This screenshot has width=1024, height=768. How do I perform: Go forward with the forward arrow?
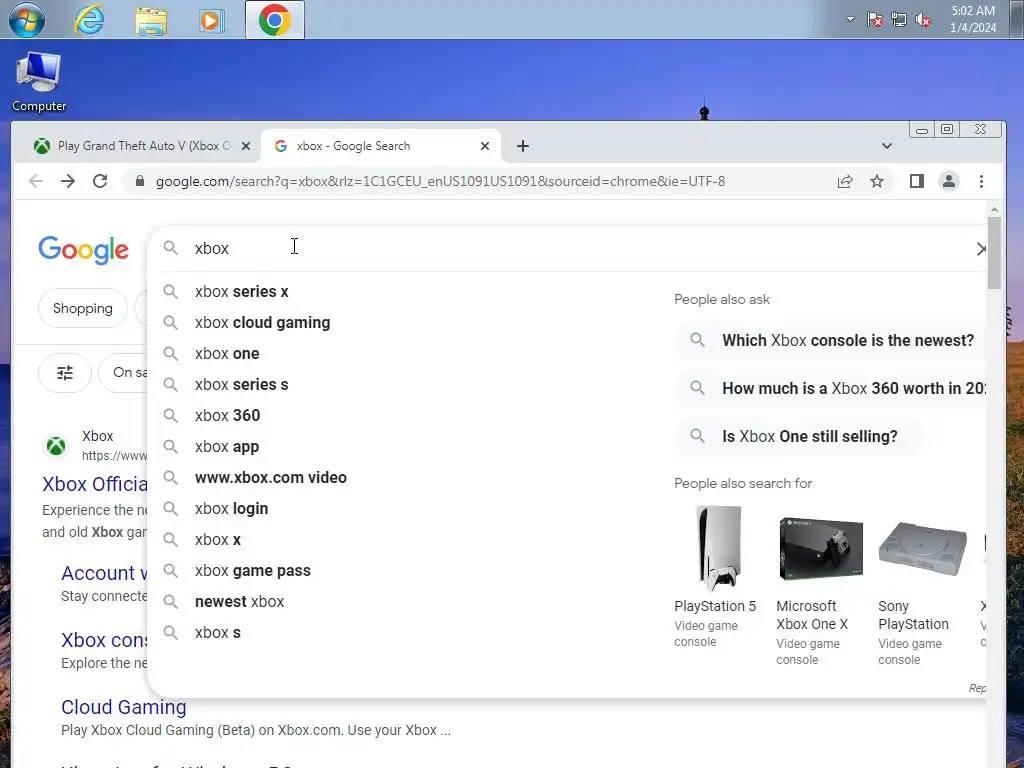(x=68, y=182)
